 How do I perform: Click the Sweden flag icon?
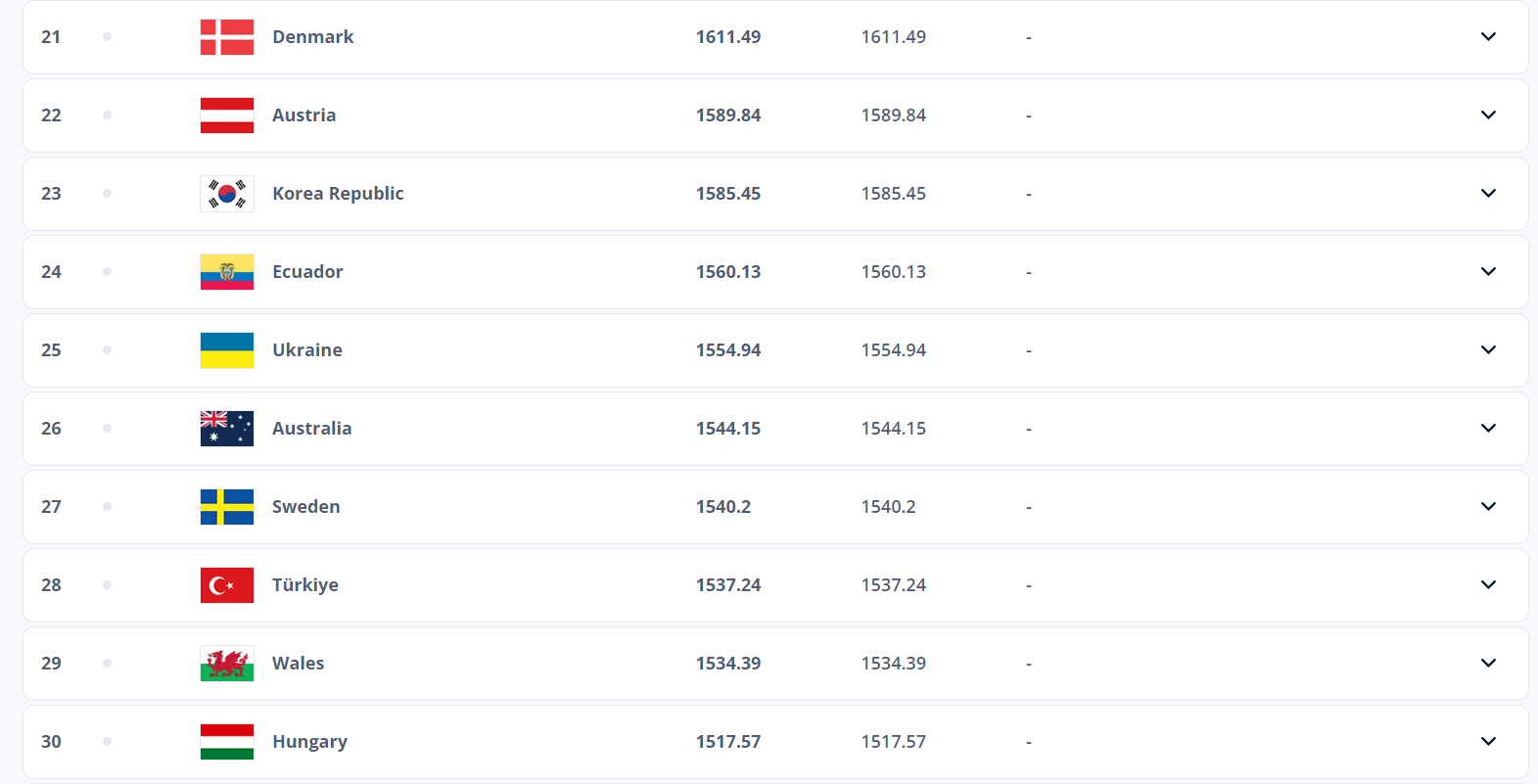click(227, 507)
